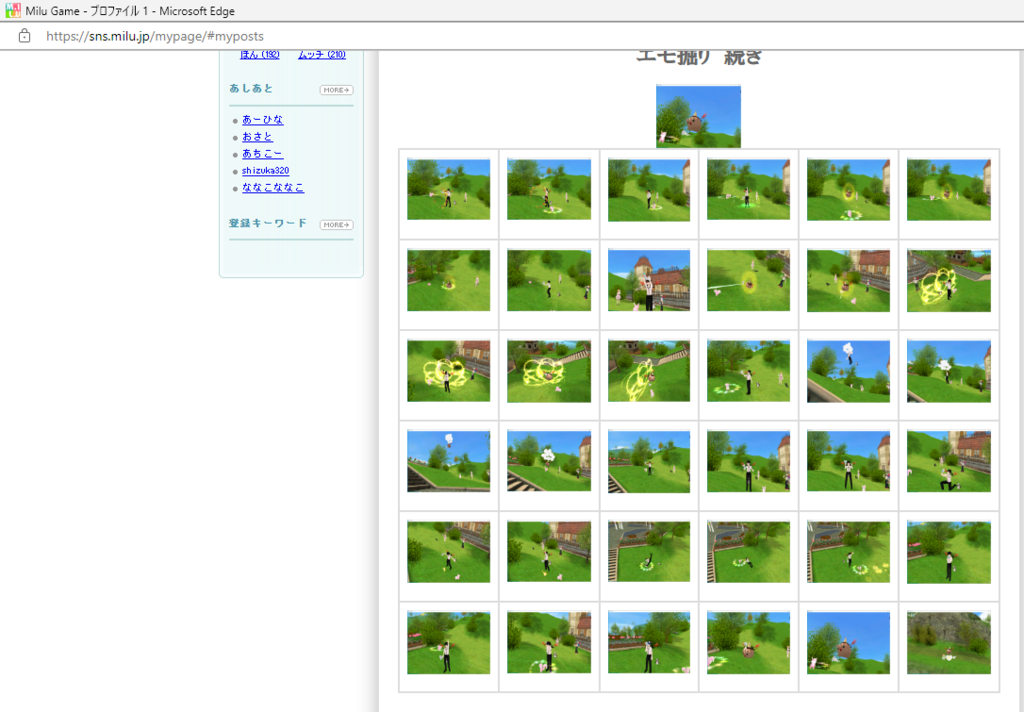This screenshot has height=712, width=1024.
Task: Open bottom row thumbnail of creature against blue sky
Action: 848,643
